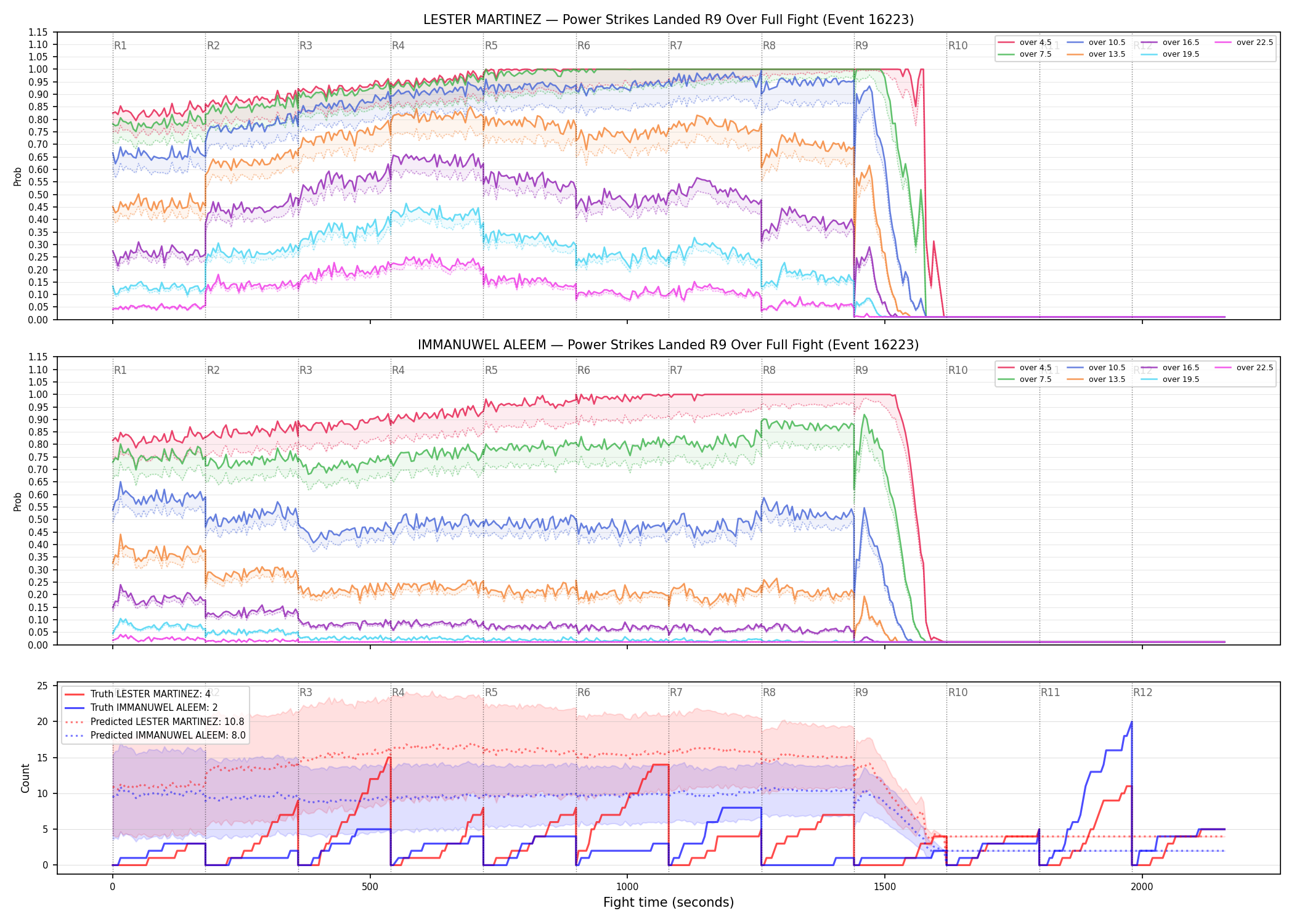Screen dimensions: 1294x924
Task: Click the x-axis tick label '0'
Action: click(112, 886)
